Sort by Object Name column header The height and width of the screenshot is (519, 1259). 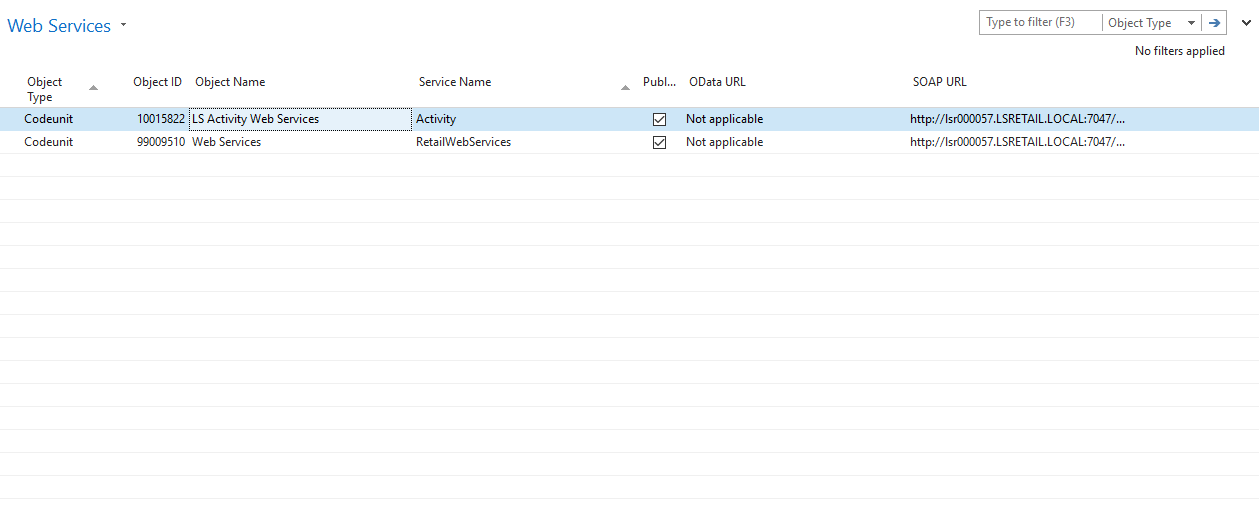pyautogui.click(x=230, y=82)
